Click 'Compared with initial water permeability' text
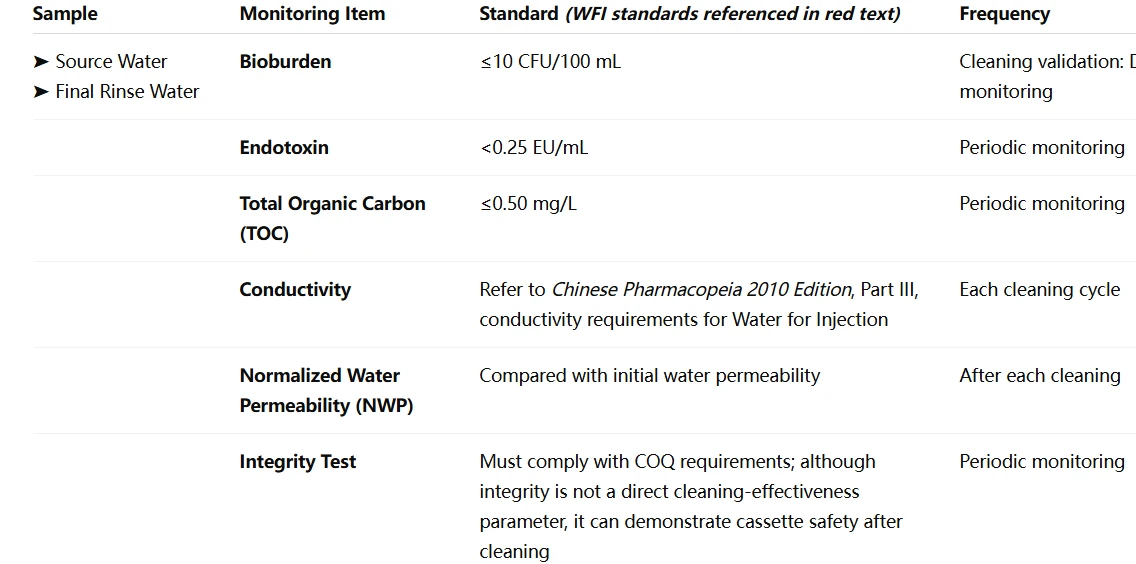1136x564 pixels. (650, 376)
